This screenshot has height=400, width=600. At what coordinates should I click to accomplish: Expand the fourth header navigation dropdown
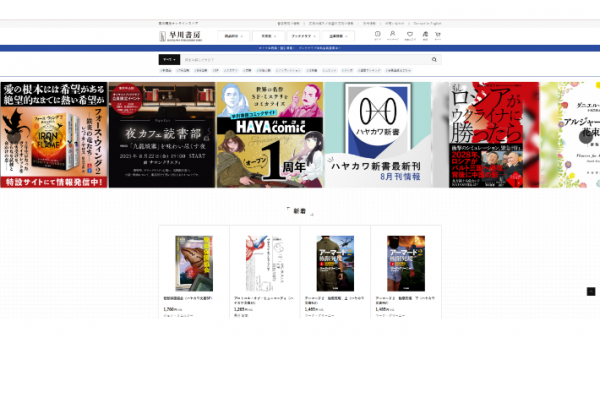339,36
